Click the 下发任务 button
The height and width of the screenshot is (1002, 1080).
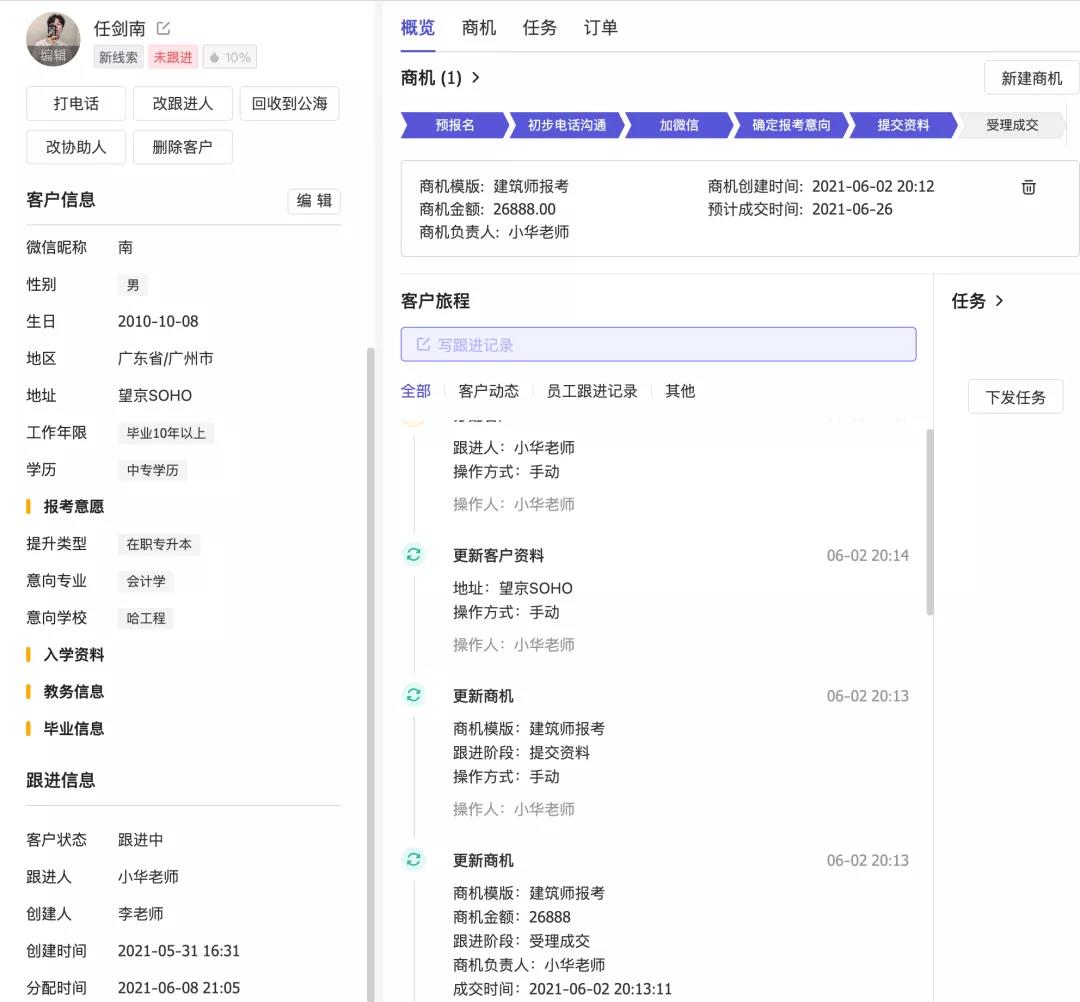pyautogui.click(x=1015, y=397)
